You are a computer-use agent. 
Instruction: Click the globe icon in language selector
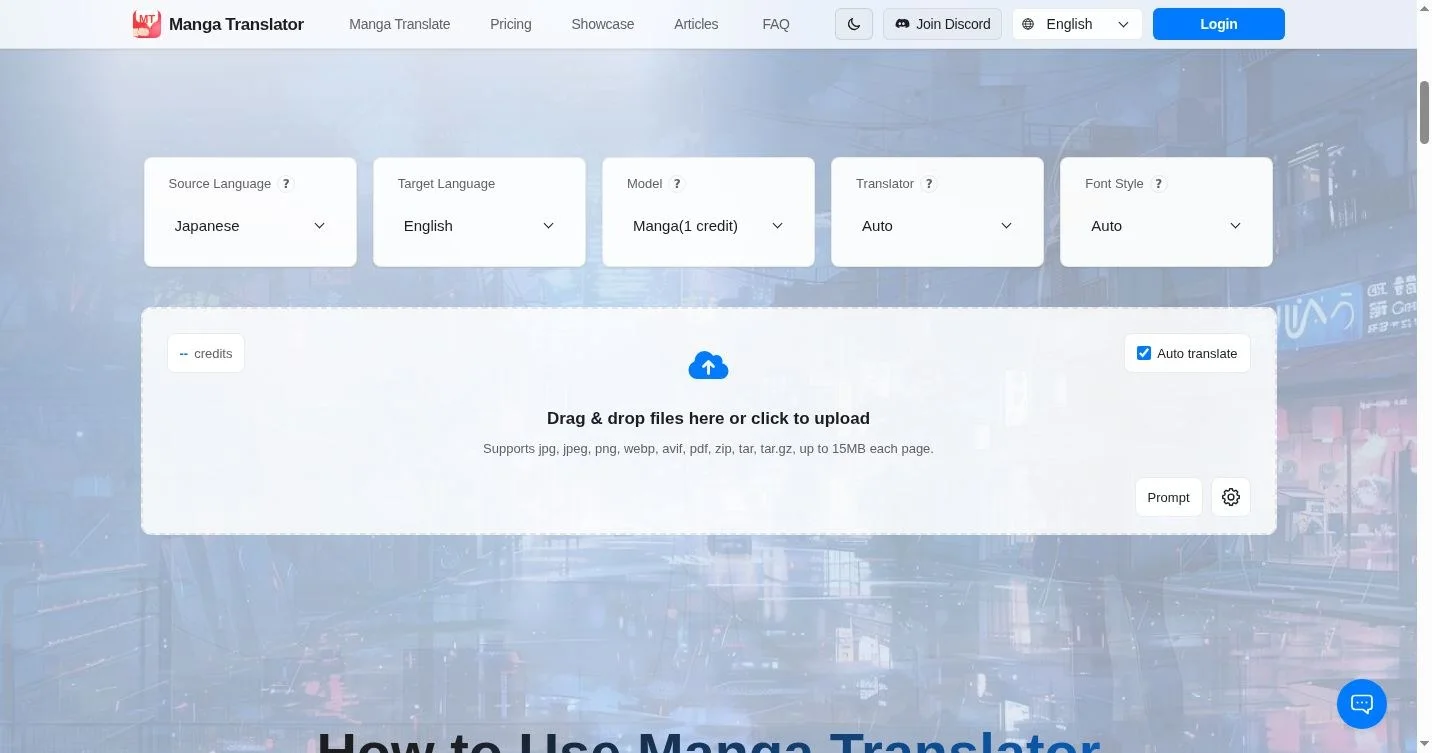(x=1028, y=24)
